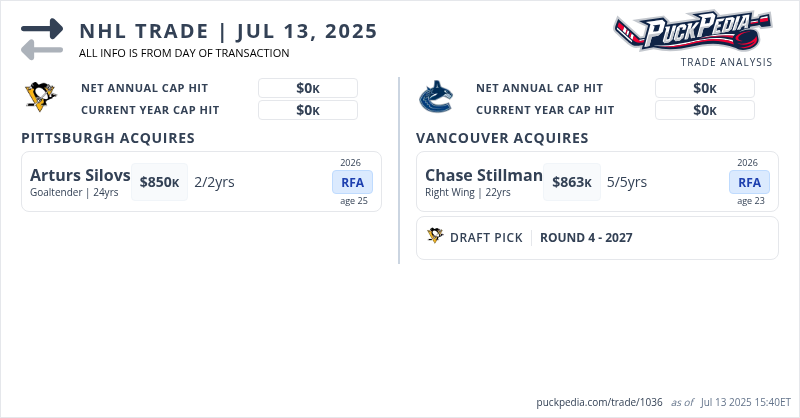The width and height of the screenshot is (800, 418).
Task: Click the small Penguins draft pick logo
Action: 435,237
